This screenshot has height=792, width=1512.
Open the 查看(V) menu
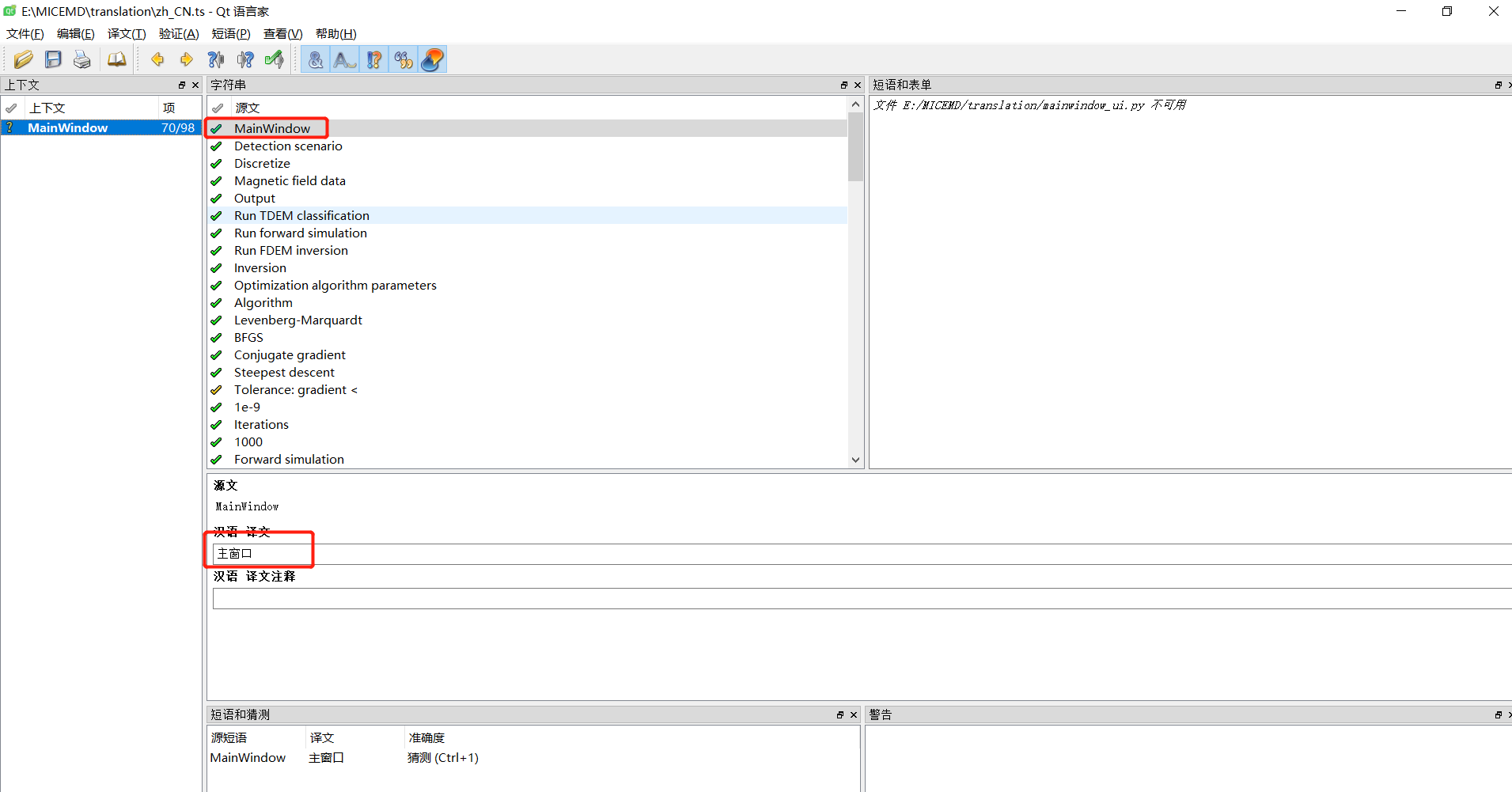click(283, 34)
